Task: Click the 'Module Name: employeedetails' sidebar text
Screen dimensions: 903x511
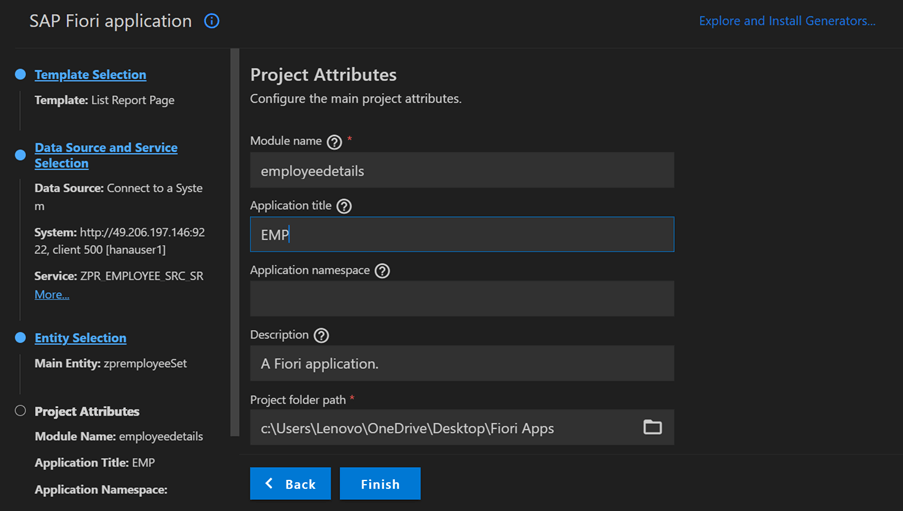Action: click(119, 437)
